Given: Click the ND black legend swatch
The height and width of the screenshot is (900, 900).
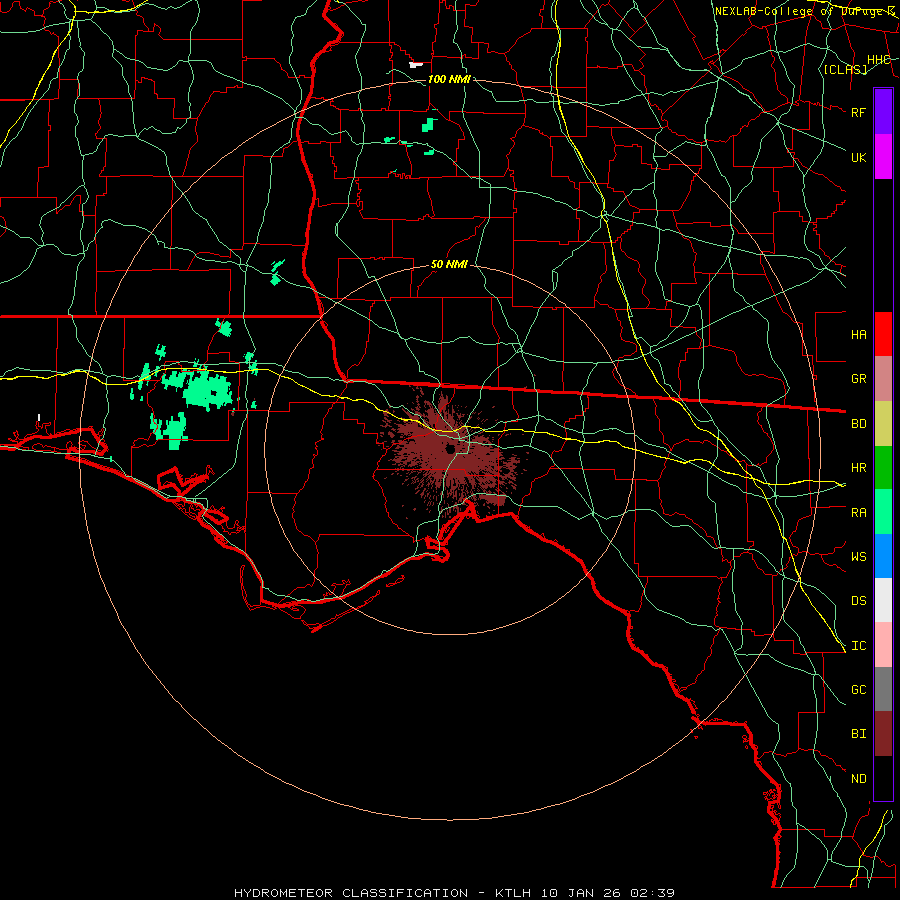Looking at the screenshot, I should click(883, 778).
